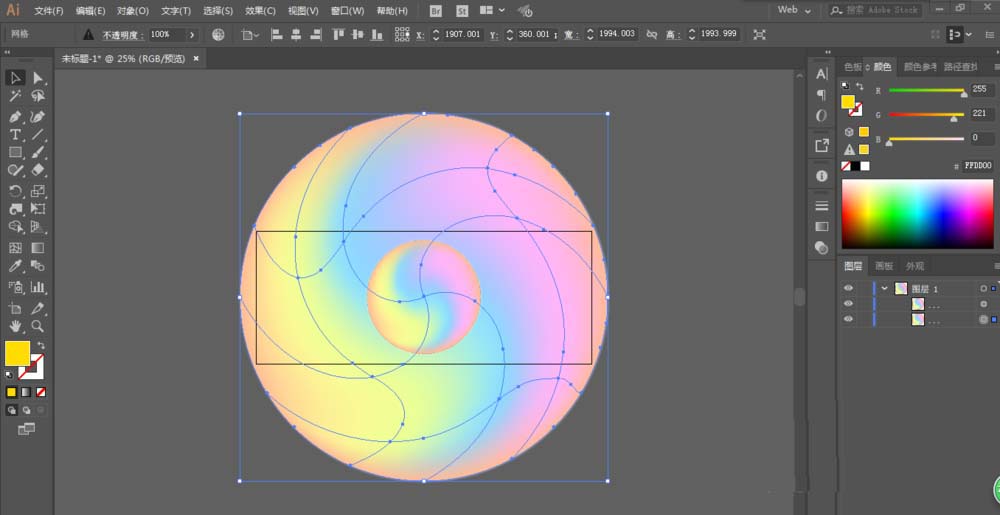1000x515 pixels.
Task: Open the Web workspace dropdown
Action: pyautogui.click(x=795, y=10)
